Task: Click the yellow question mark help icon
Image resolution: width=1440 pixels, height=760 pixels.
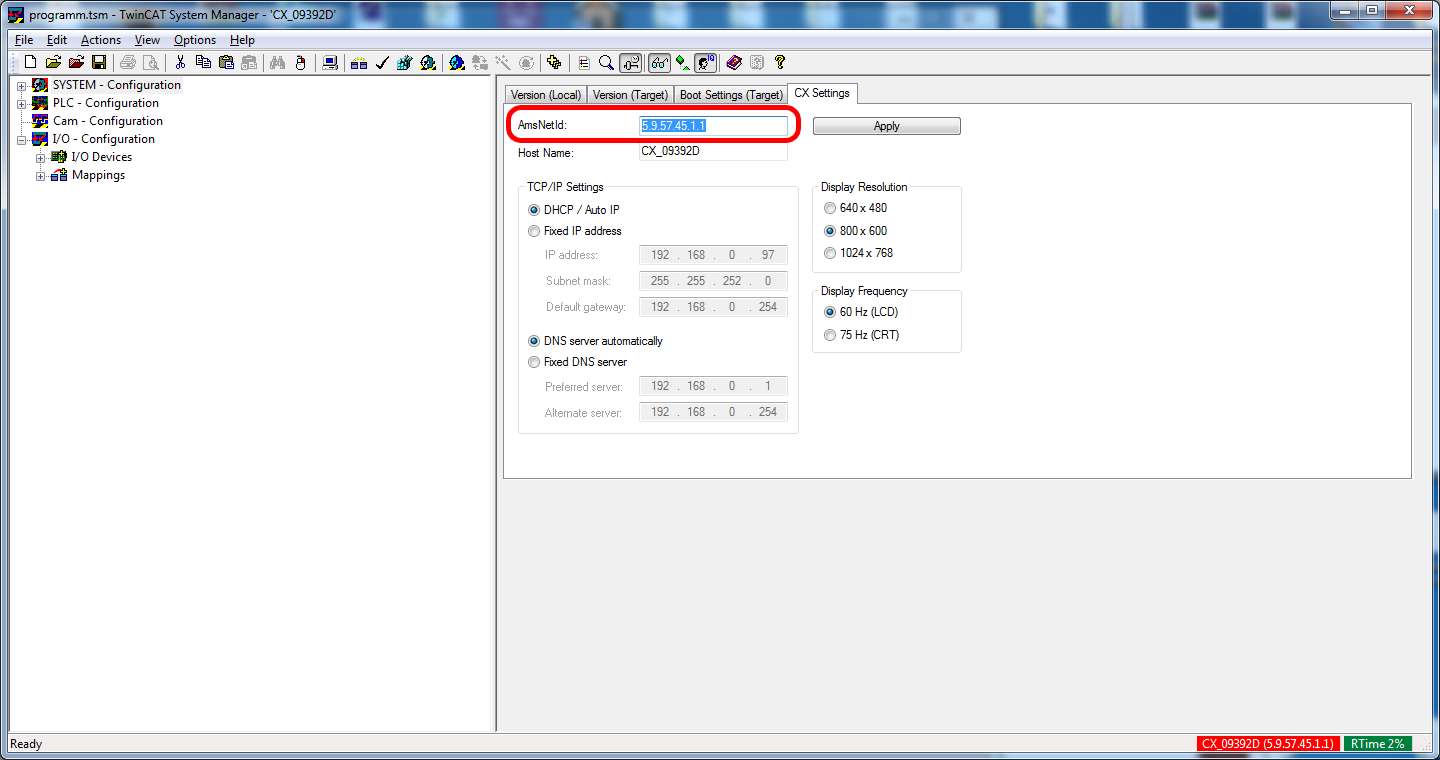Action: [x=780, y=62]
